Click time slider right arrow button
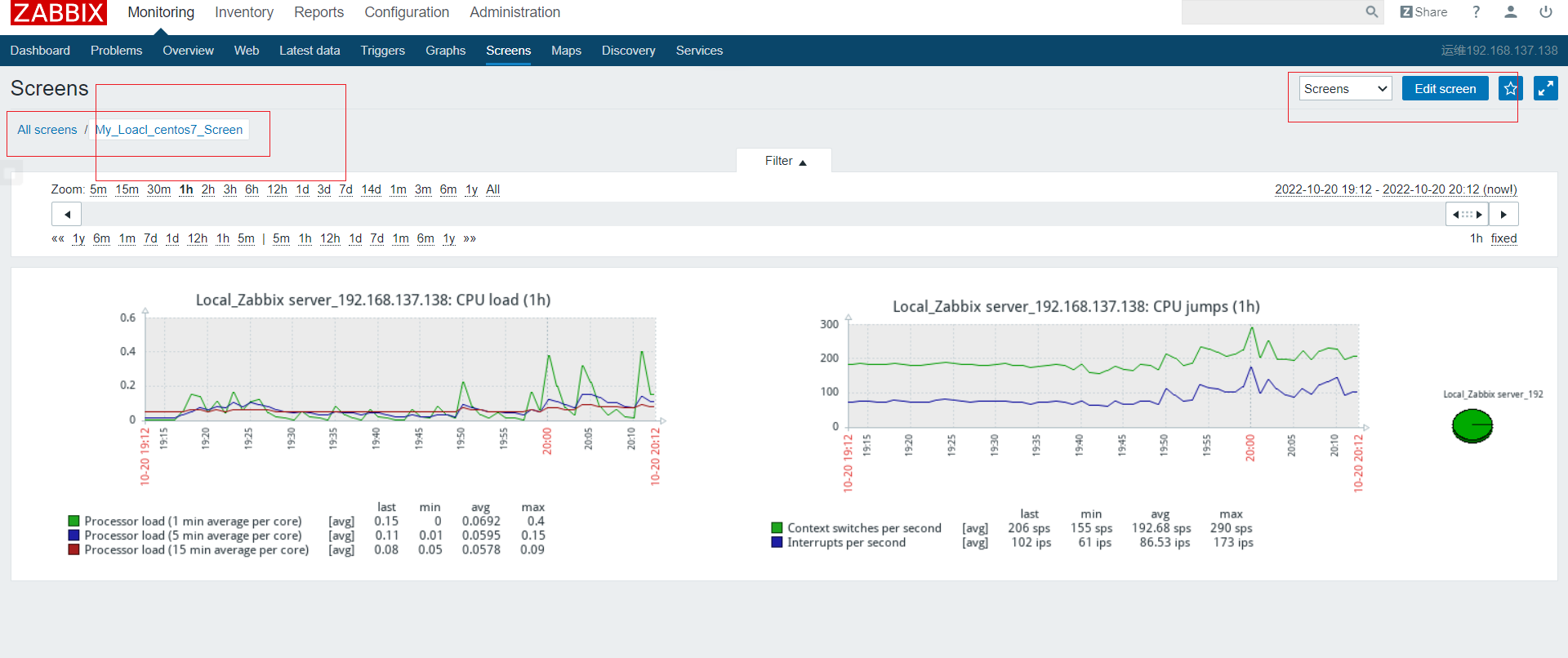Screen dimensions: 1568x658 point(1503,215)
